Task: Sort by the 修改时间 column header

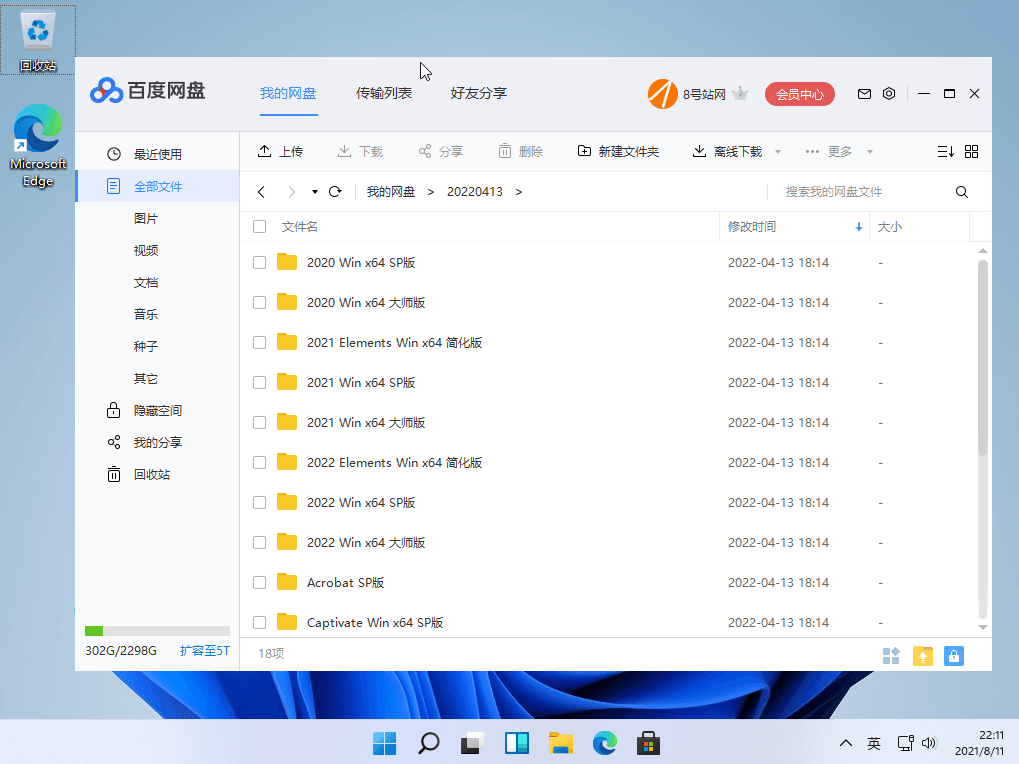Action: click(x=794, y=227)
